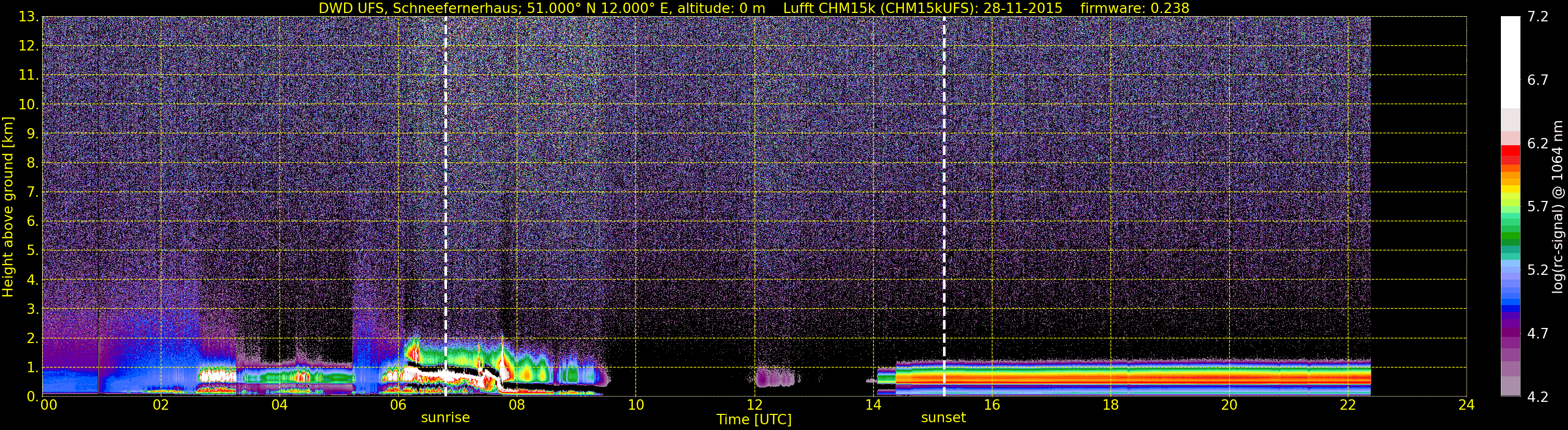1568x430 pixels.
Task: Click height tick label '3.'
Action: pos(32,309)
